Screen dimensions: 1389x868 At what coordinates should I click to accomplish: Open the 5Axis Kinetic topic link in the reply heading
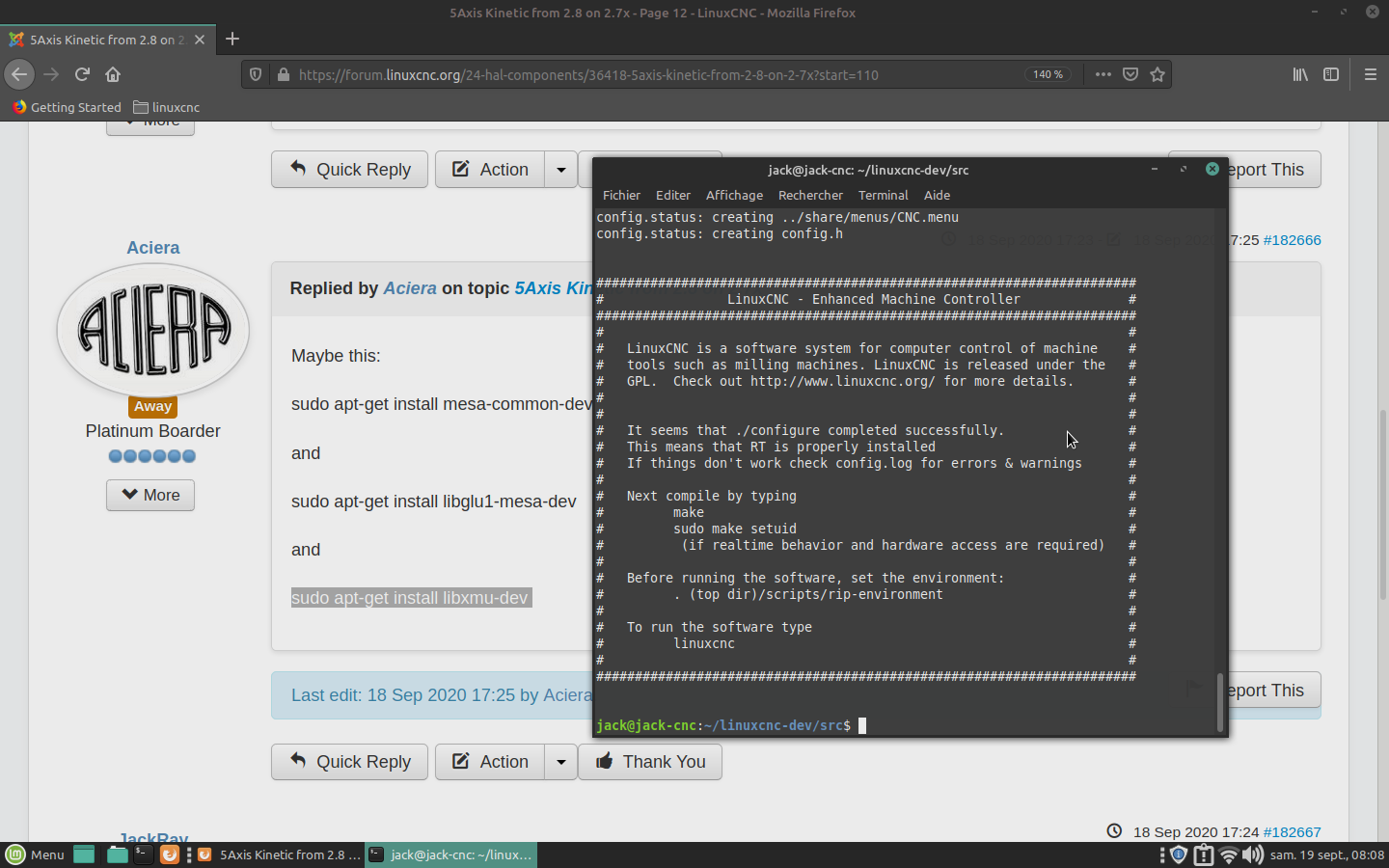coord(553,288)
